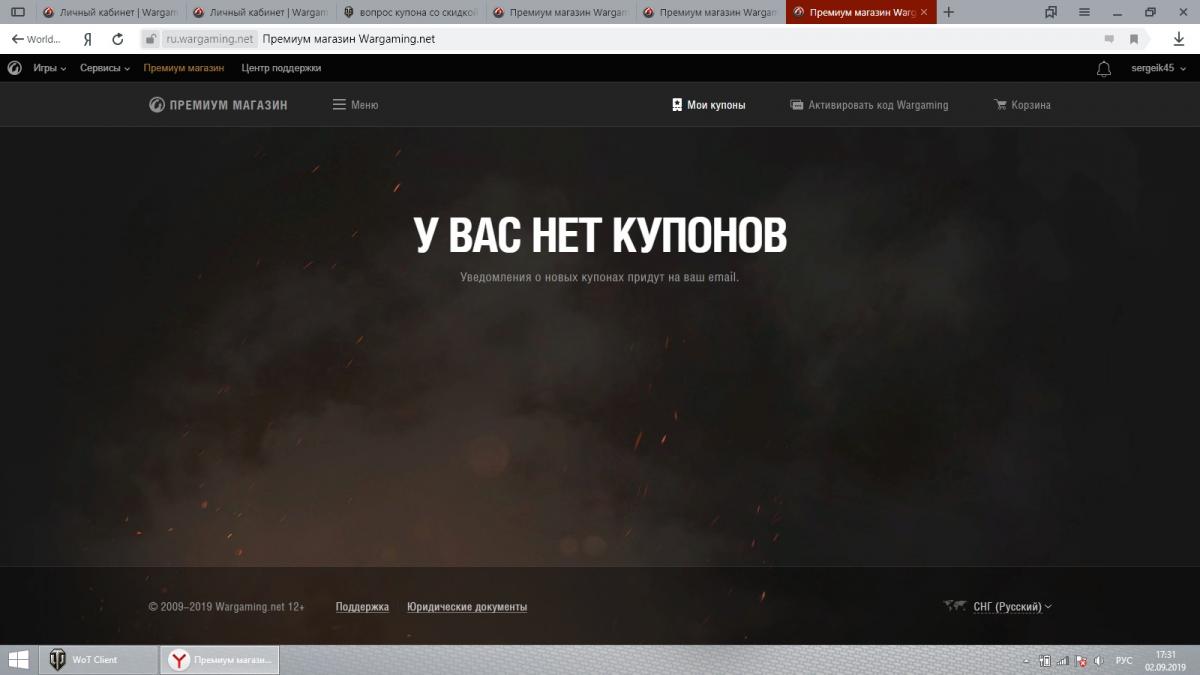Open notifications bell icon
The width and height of the screenshot is (1200, 675).
[1104, 69]
